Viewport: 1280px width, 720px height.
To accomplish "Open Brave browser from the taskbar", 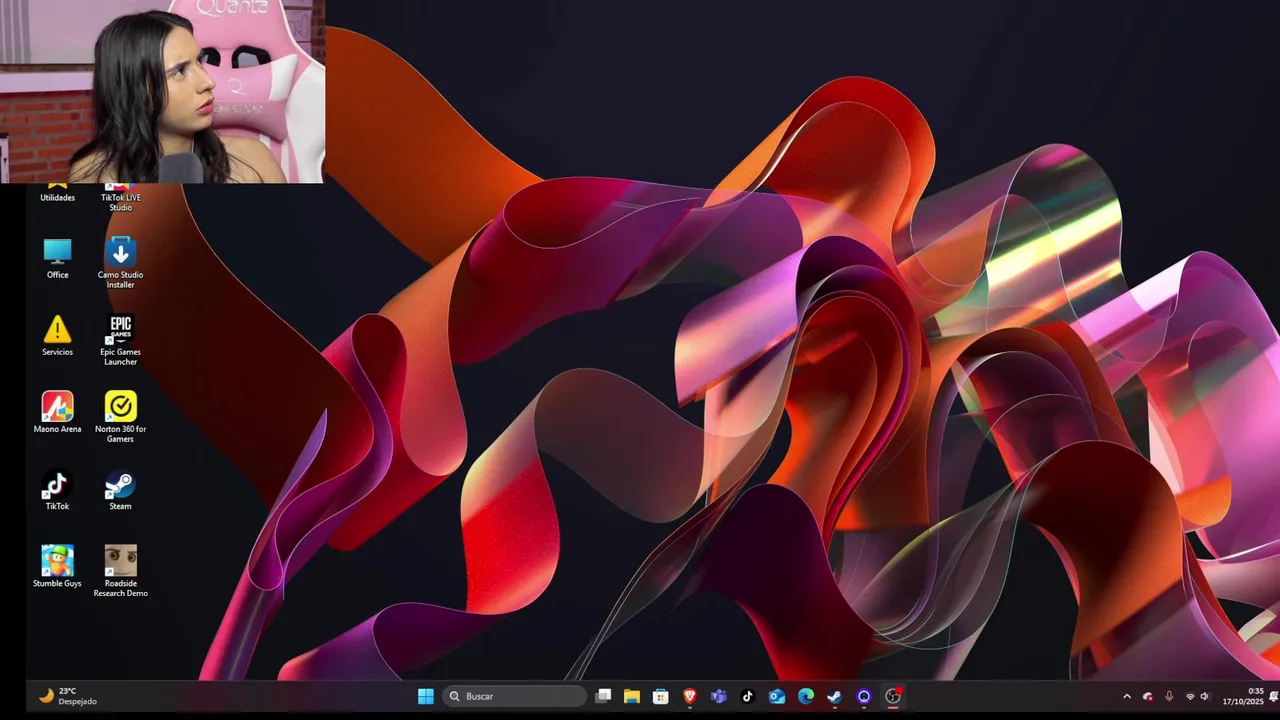I will (690, 696).
